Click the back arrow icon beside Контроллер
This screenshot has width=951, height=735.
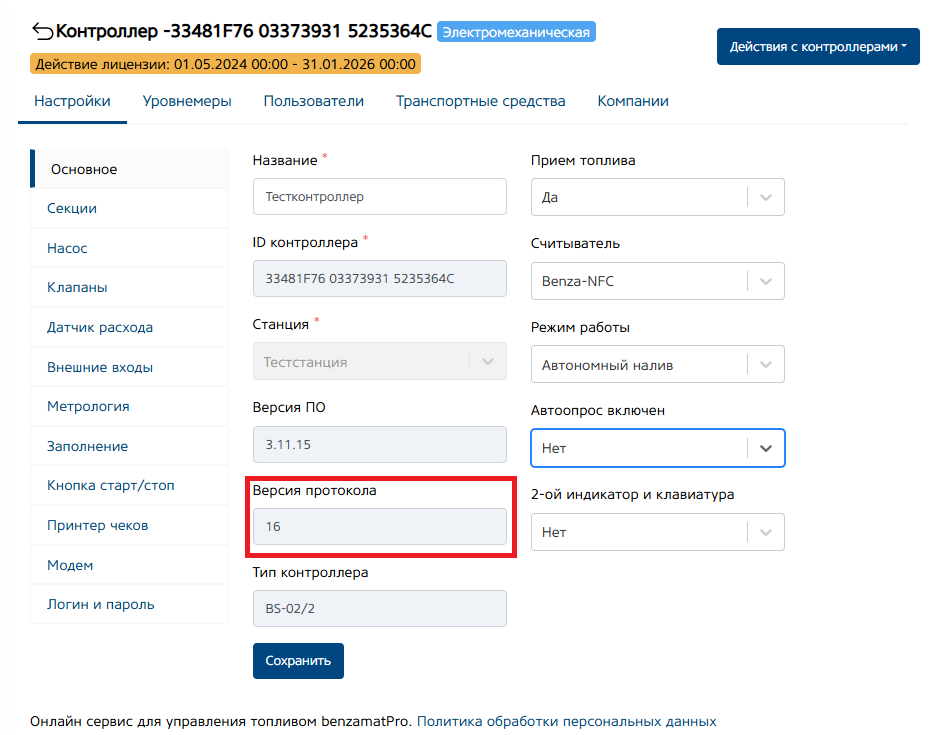43,31
